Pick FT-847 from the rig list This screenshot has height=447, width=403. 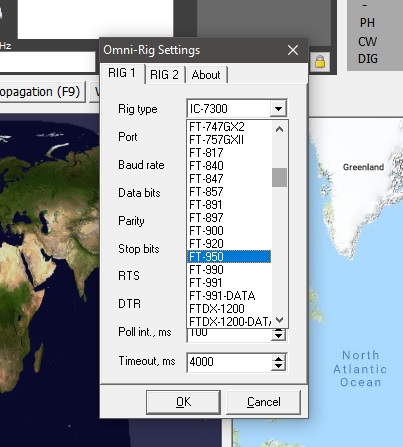(229, 179)
